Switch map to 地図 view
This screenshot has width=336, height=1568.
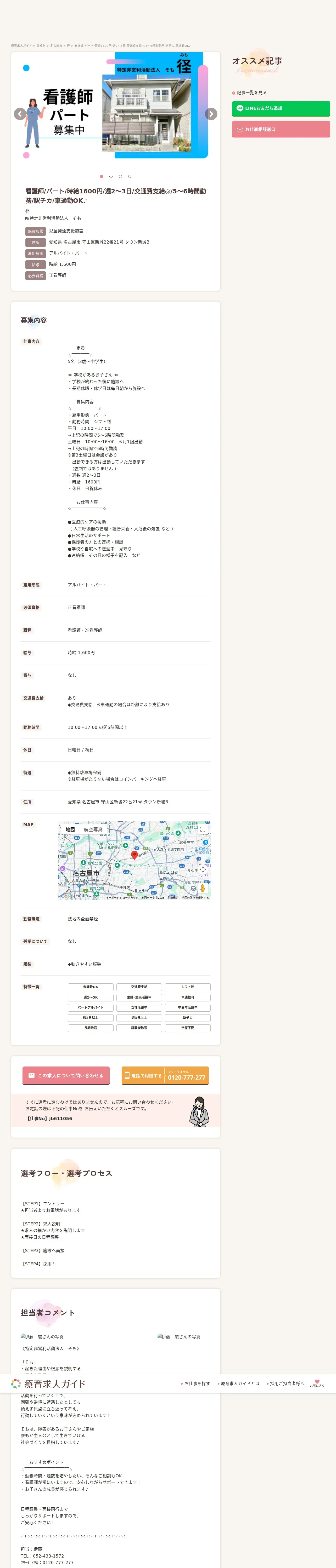pos(70,830)
